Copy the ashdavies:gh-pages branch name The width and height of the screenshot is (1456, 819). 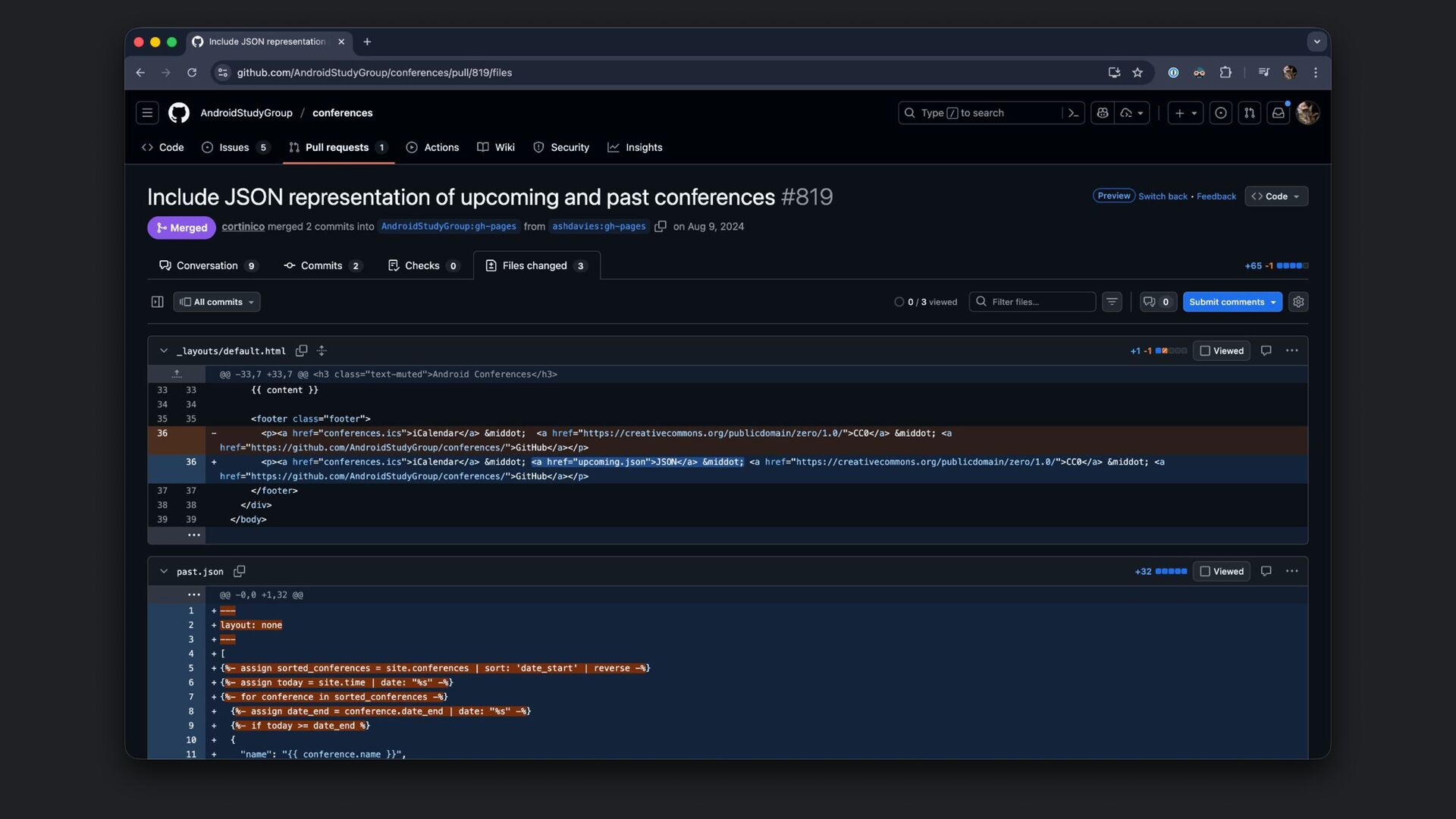pos(661,227)
